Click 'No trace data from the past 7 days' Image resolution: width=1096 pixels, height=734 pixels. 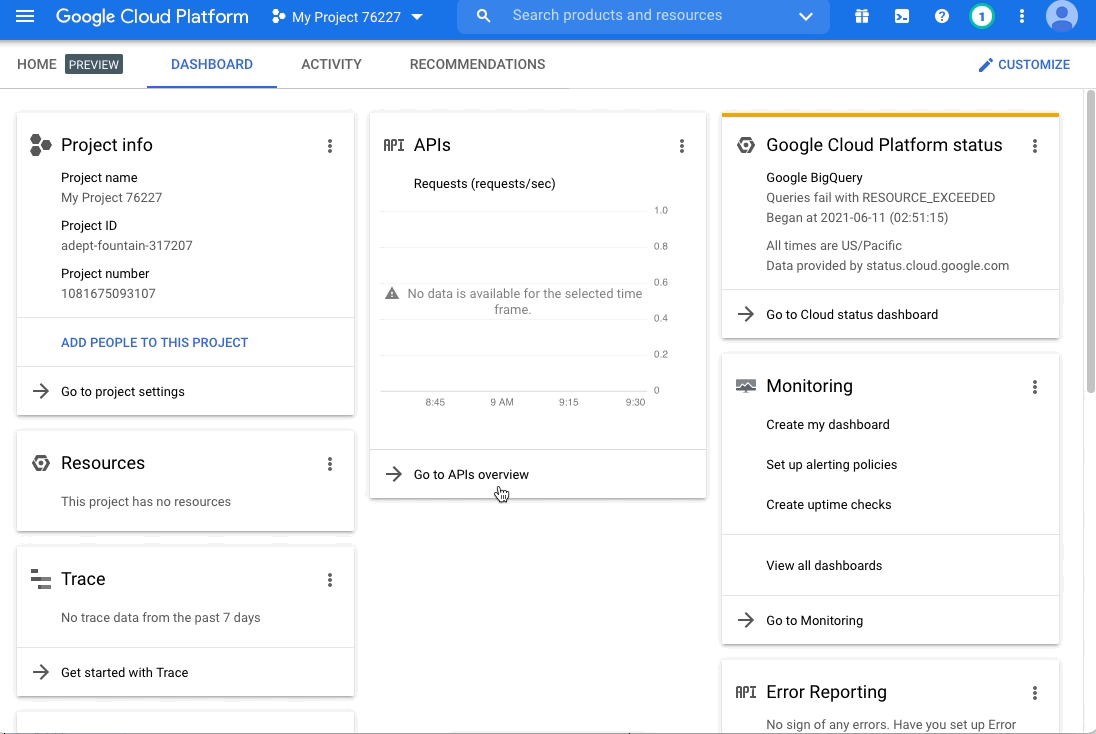[x=160, y=617]
